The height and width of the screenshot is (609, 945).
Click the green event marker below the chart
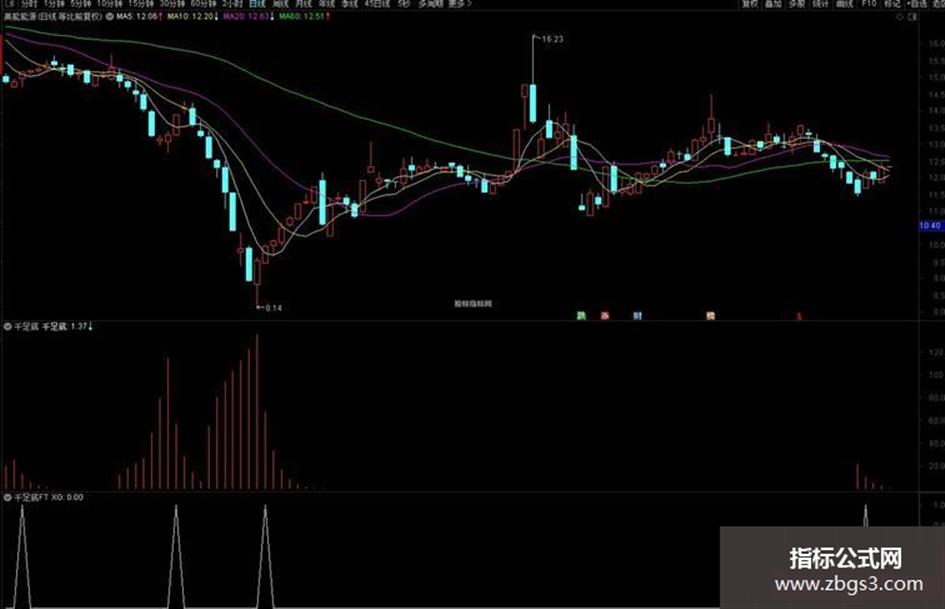[582, 315]
